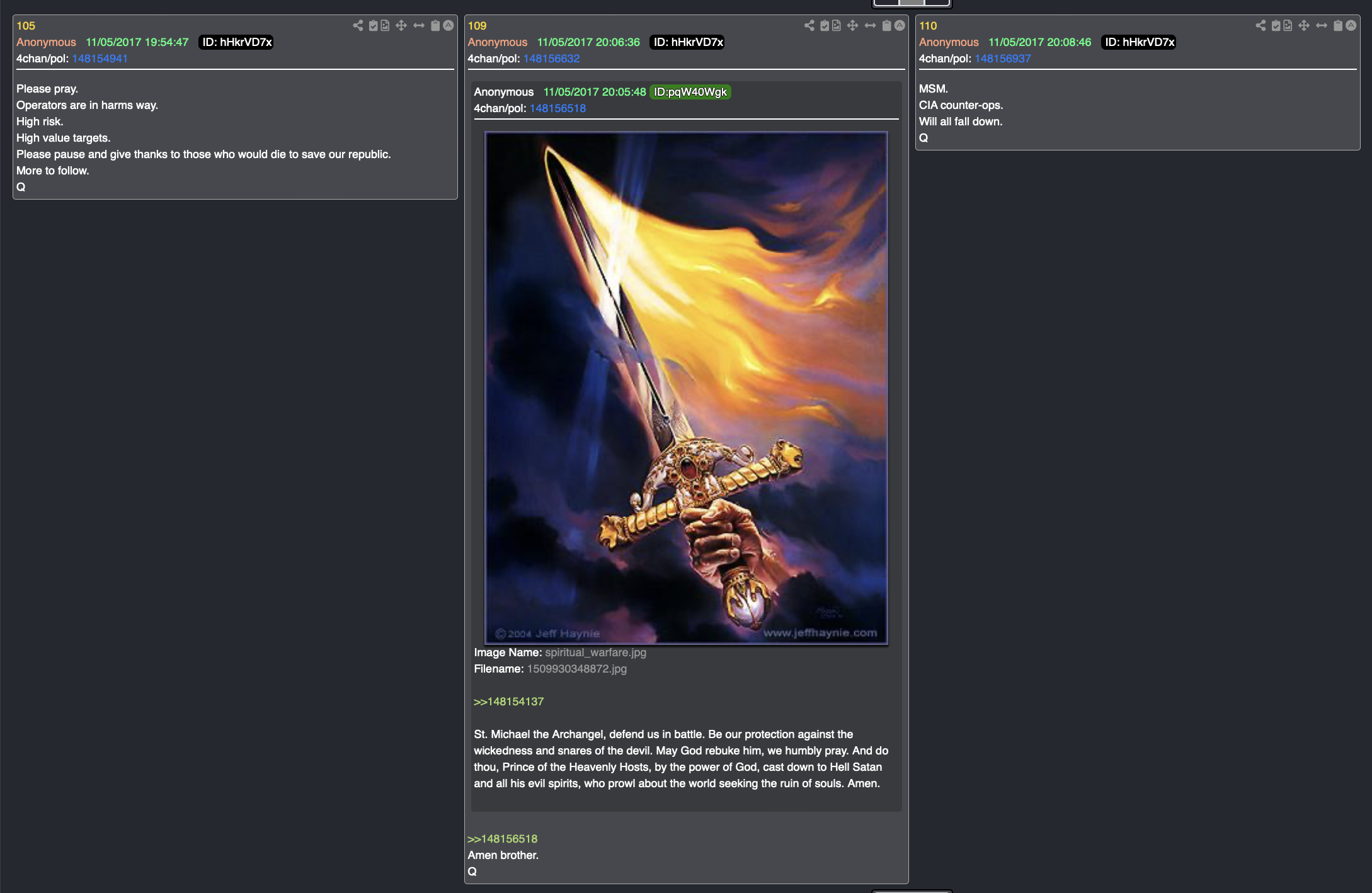
Task: Open 4chan link 148154941
Action: (x=100, y=59)
